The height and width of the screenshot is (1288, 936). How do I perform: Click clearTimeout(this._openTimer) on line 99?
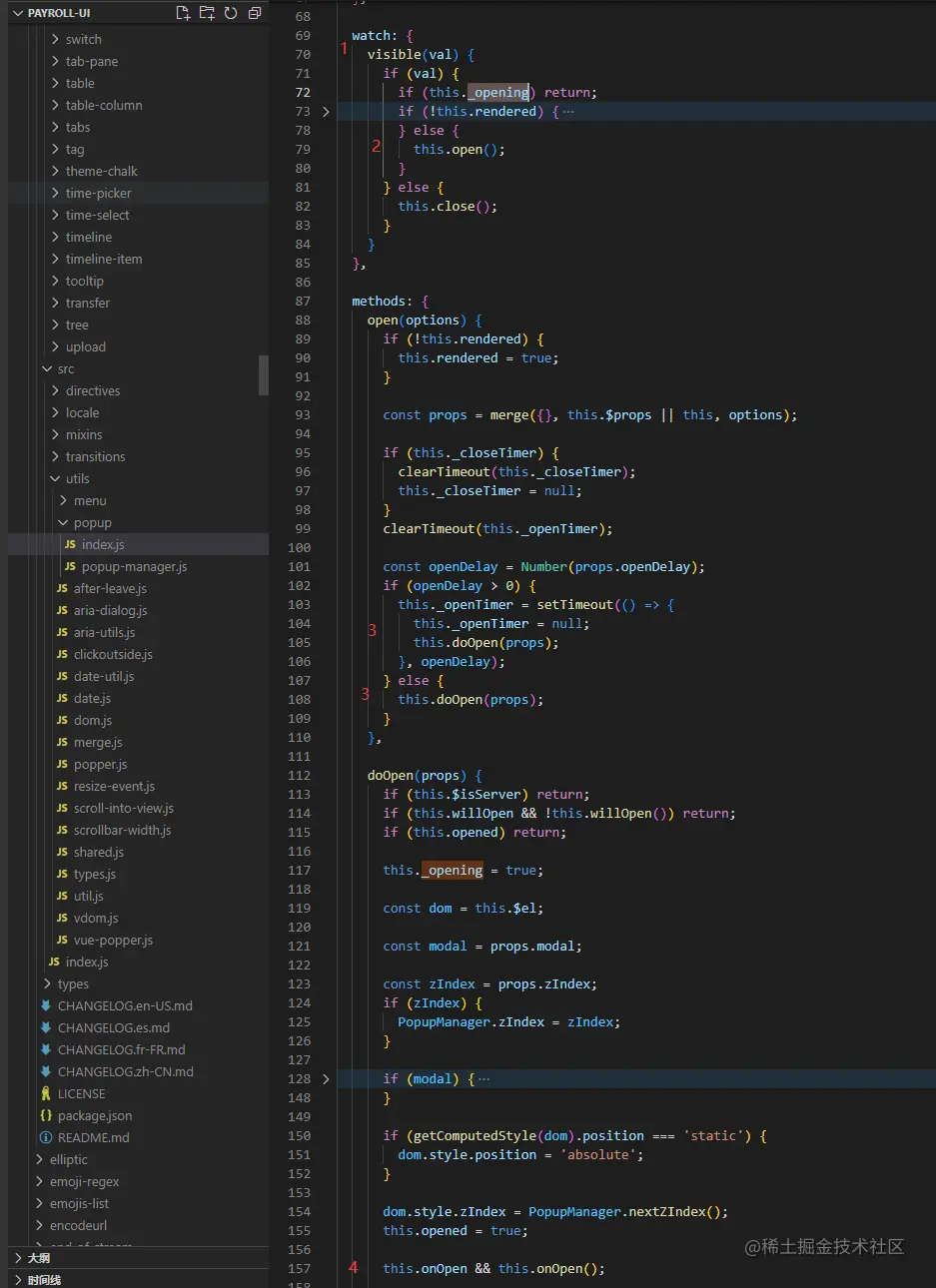coord(497,529)
